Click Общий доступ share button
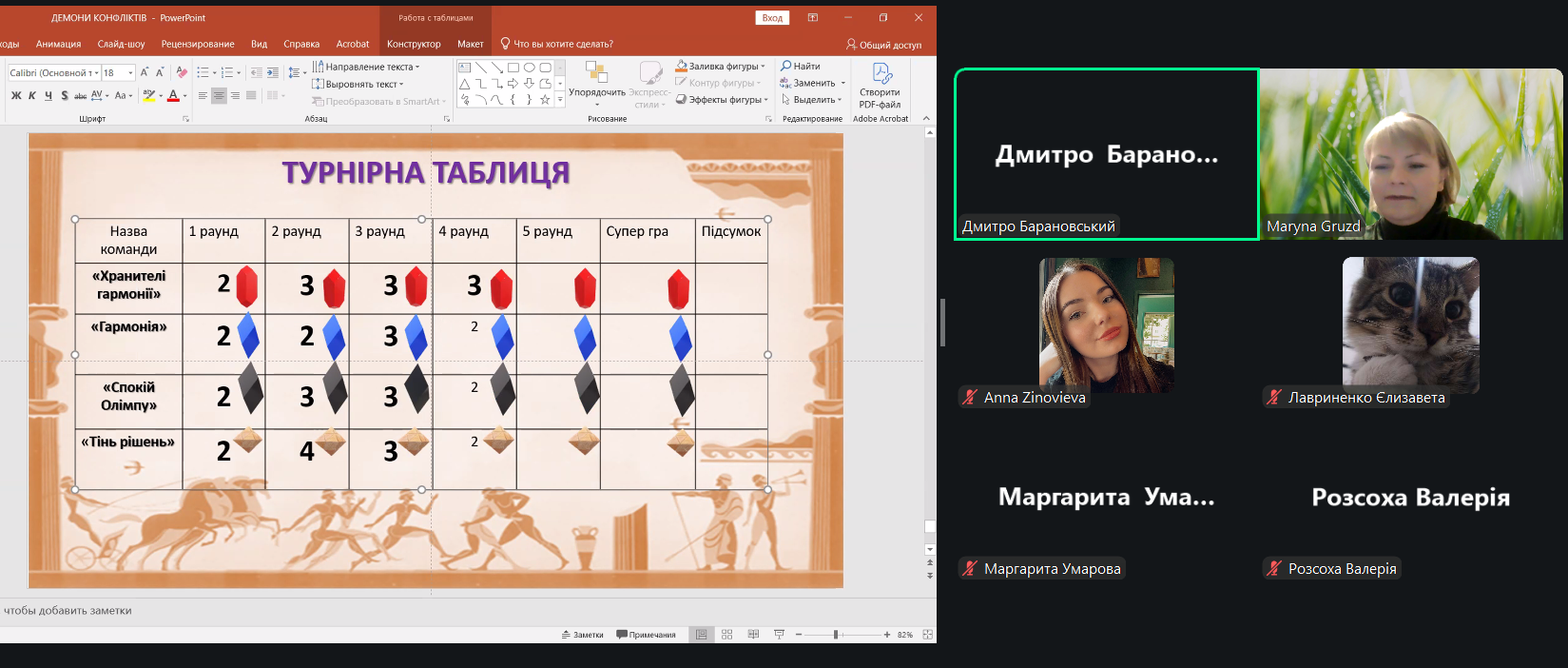This screenshot has height=668, width=1568. point(883,44)
